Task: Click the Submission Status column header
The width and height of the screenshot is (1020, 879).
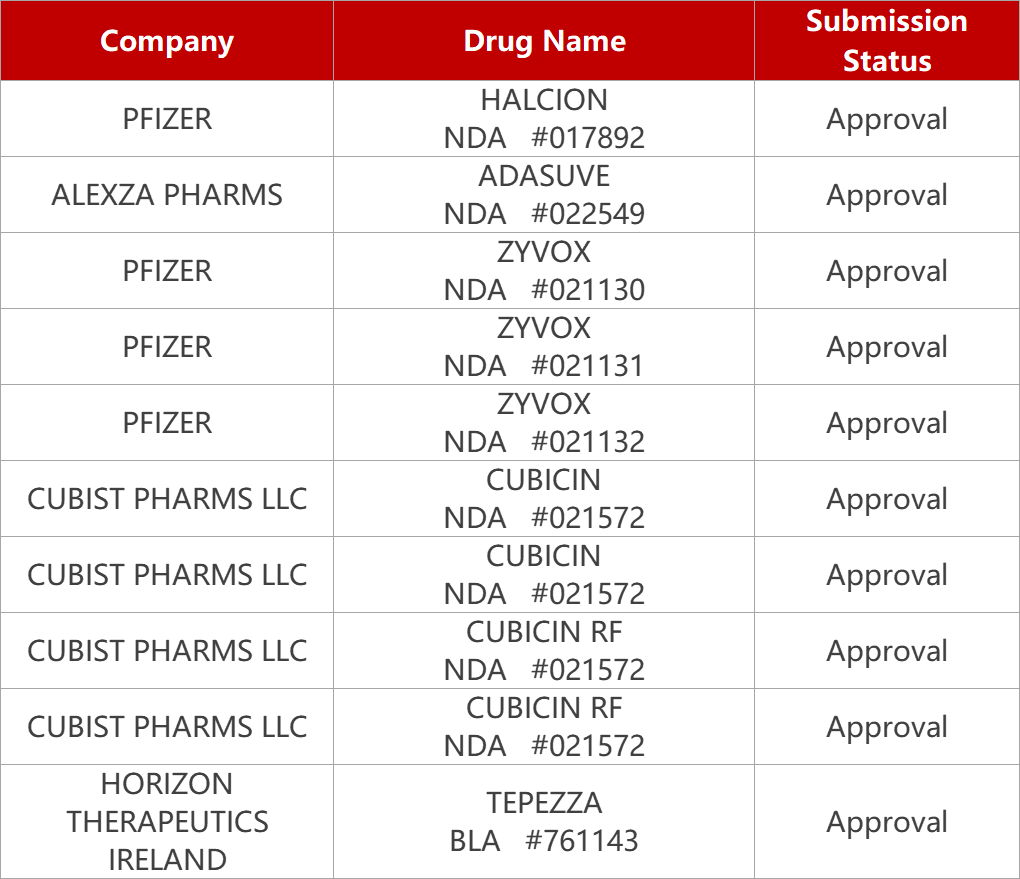Action: tap(886, 41)
